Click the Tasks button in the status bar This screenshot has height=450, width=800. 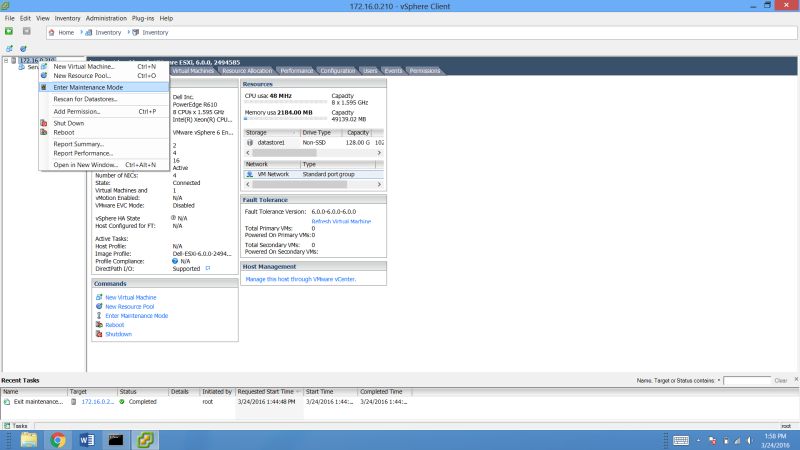coord(16,426)
